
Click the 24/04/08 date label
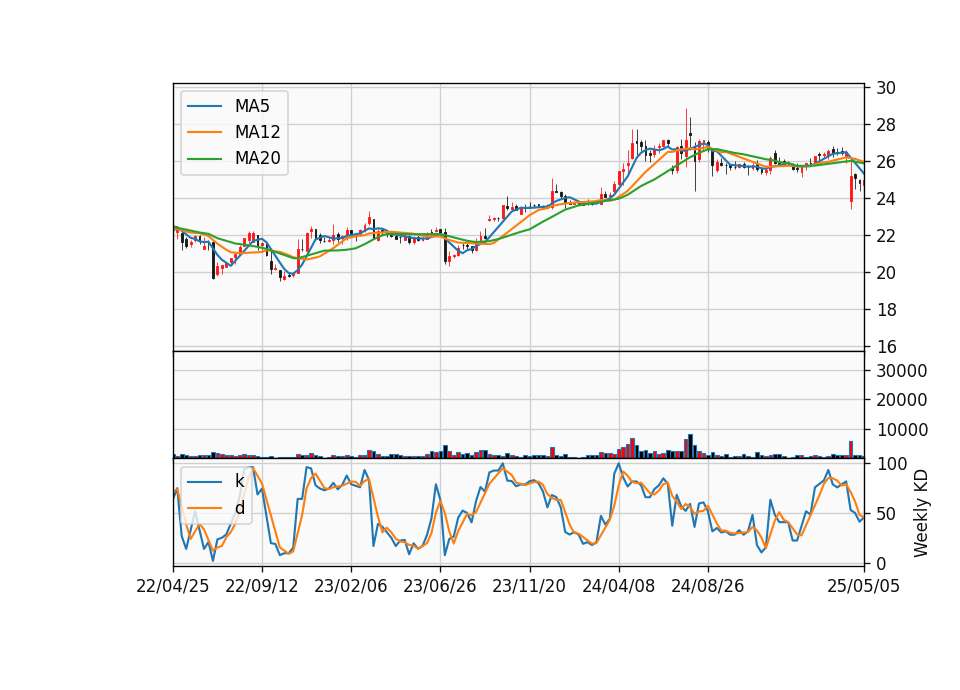coord(618,586)
